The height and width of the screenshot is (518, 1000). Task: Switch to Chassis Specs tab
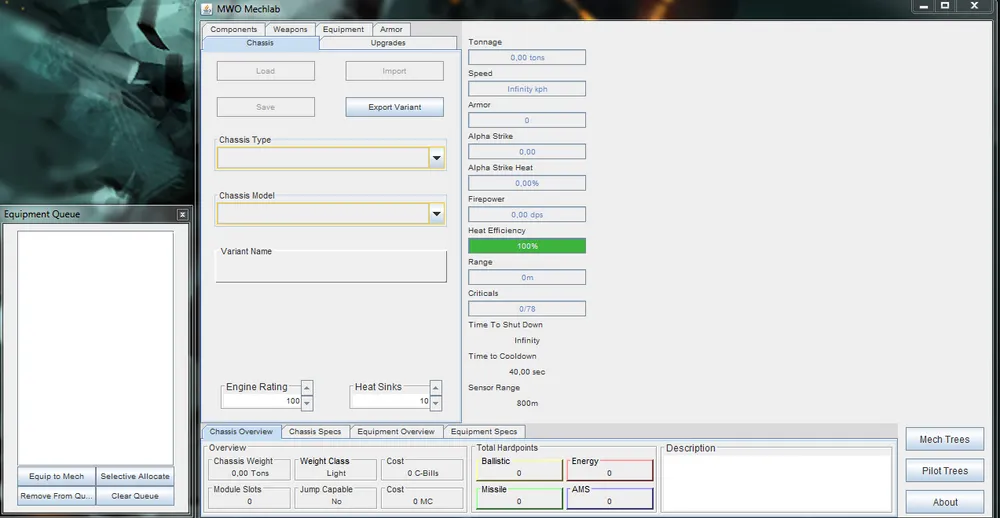pyautogui.click(x=315, y=432)
